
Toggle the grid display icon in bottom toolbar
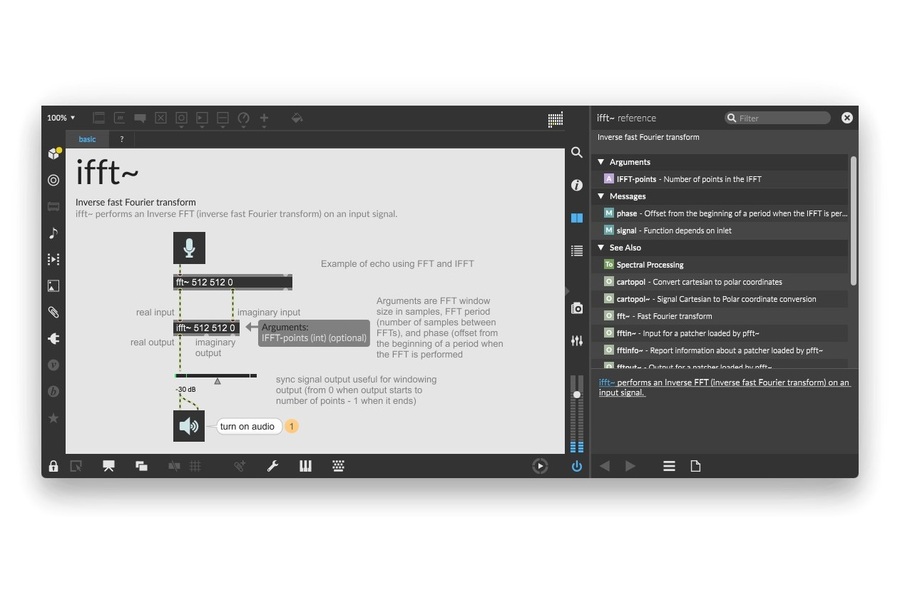pos(195,466)
